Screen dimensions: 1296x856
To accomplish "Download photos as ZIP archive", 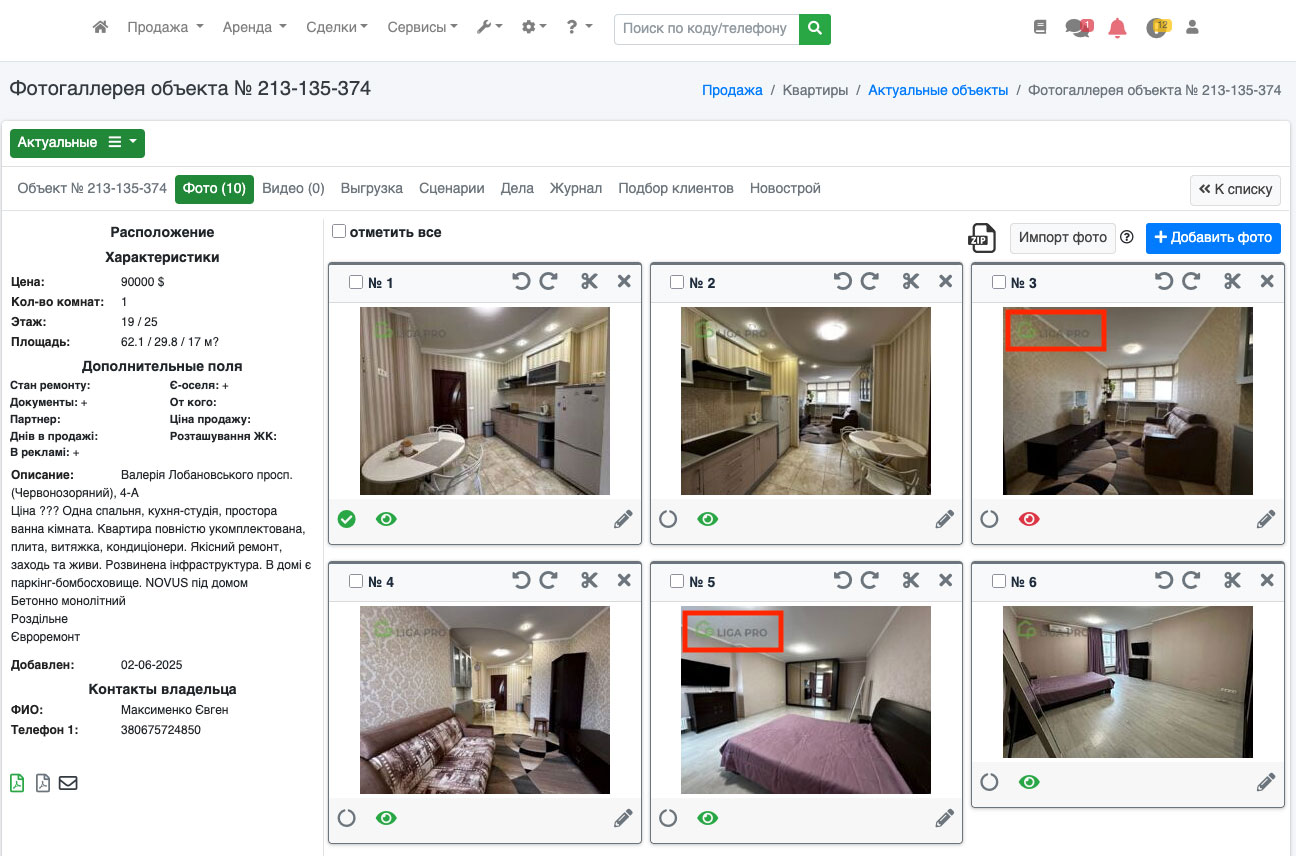I will coord(982,238).
